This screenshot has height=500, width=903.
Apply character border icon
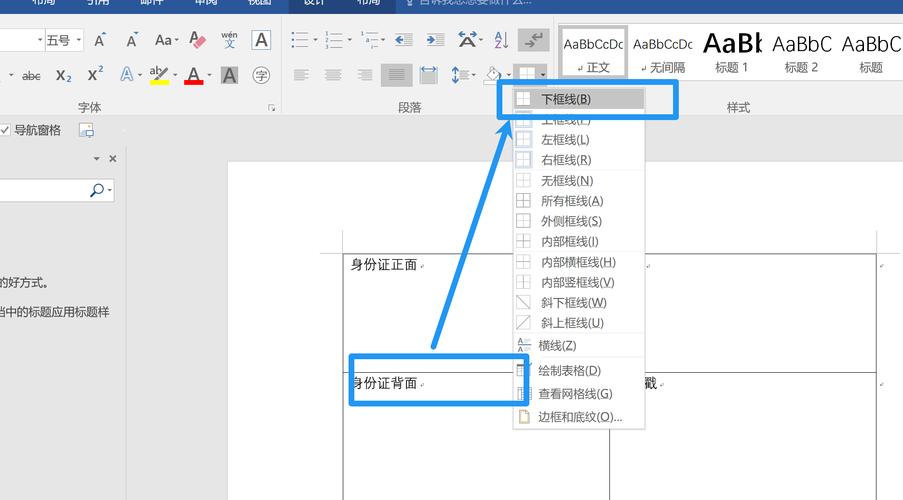(x=261, y=40)
